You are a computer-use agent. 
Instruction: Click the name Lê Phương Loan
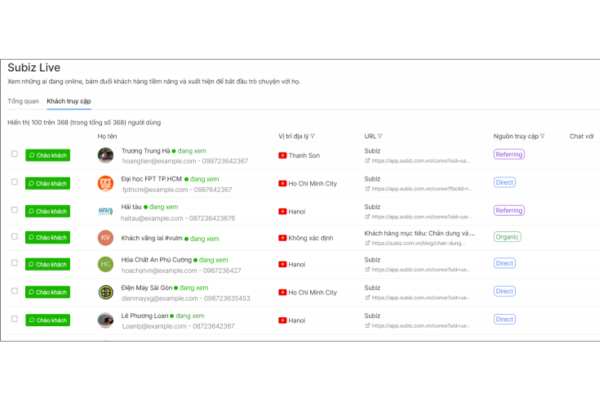pyautogui.click(x=145, y=316)
